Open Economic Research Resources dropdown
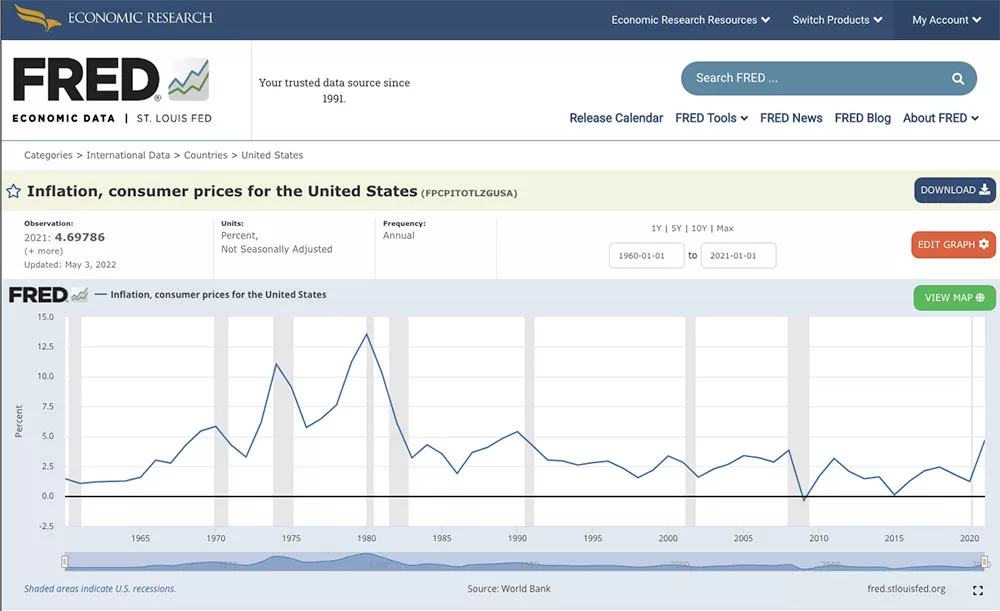Screen dimensions: 1000x611 pyautogui.click(x=690, y=20)
